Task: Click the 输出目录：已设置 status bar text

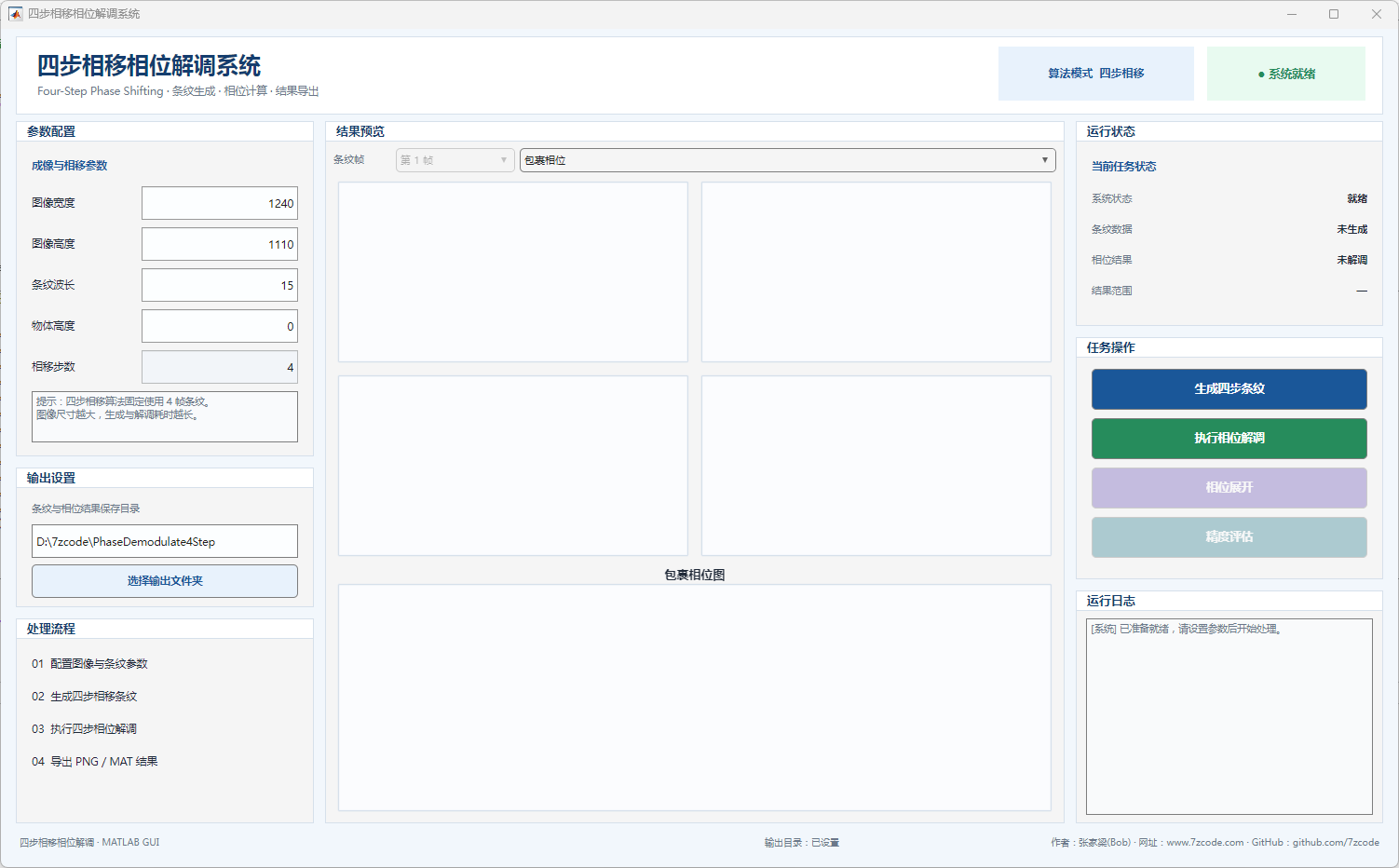Action: [x=802, y=843]
